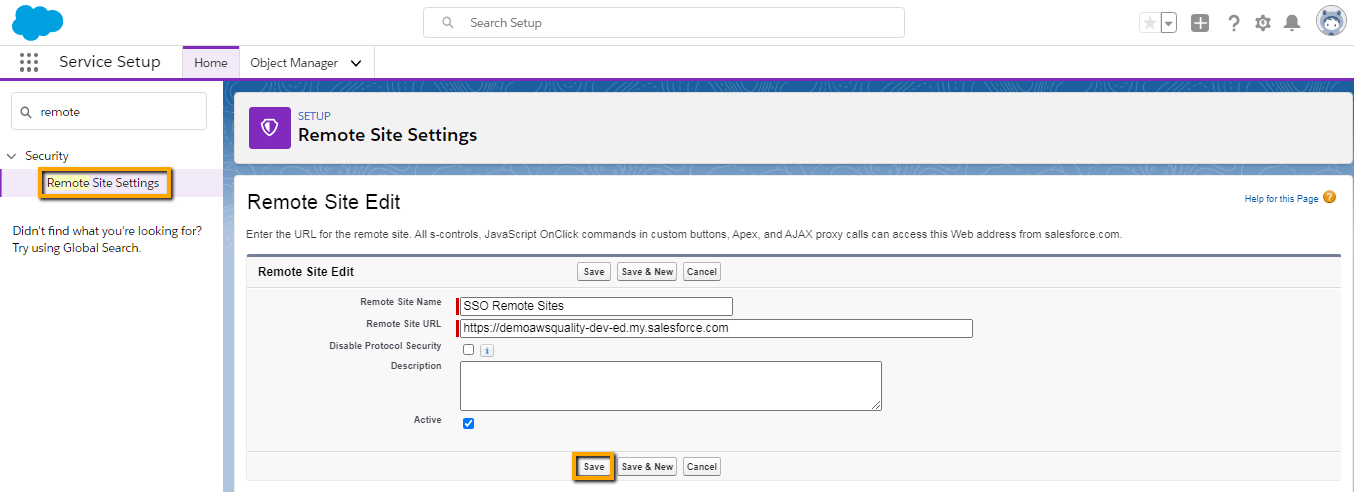
Task: Click the top Save & New button
Action: pyautogui.click(x=647, y=272)
